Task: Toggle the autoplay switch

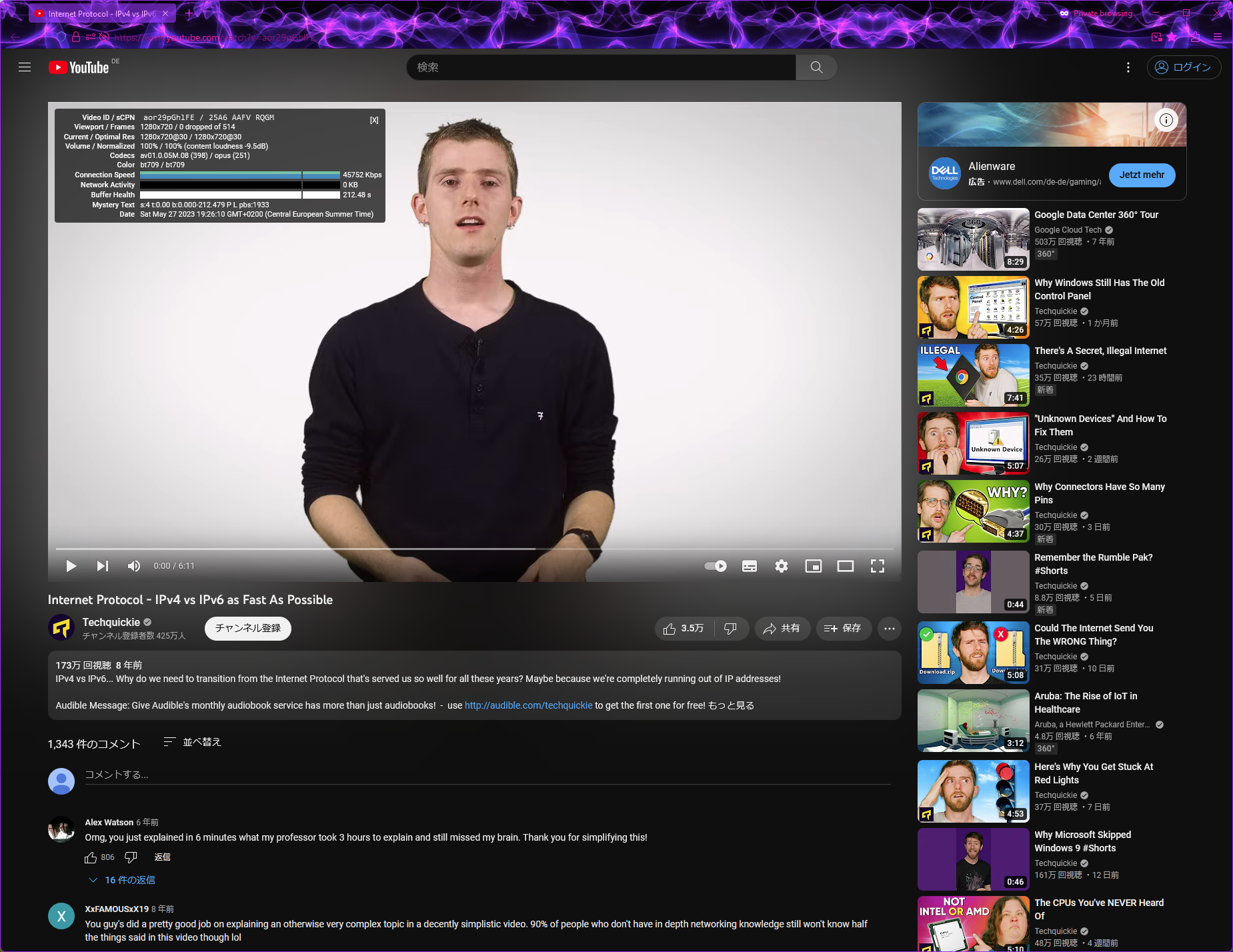Action: coord(716,566)
